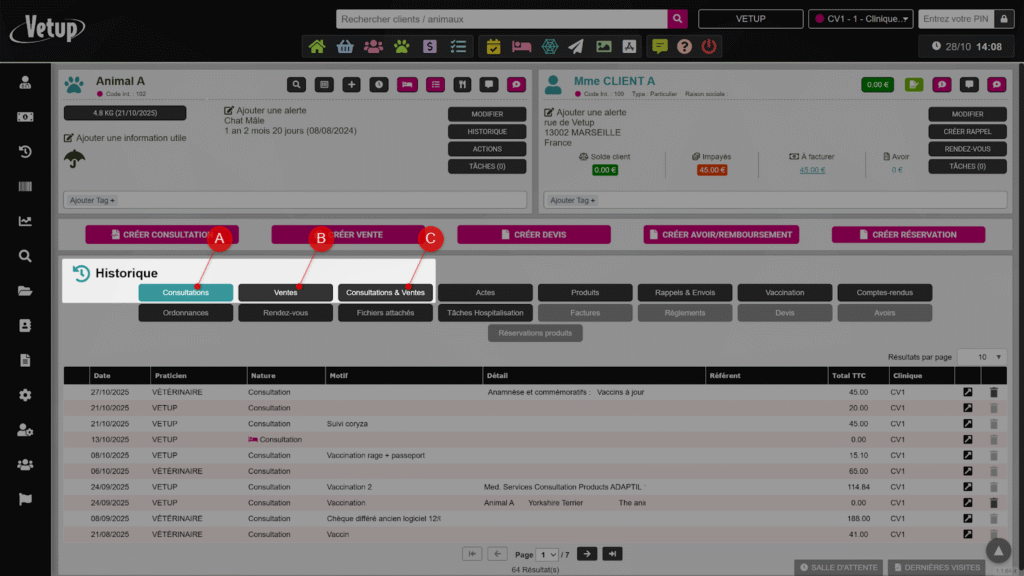
Task: Open the hospitalisation bed icon in top toolbar
Action: (x=521, y=46)
